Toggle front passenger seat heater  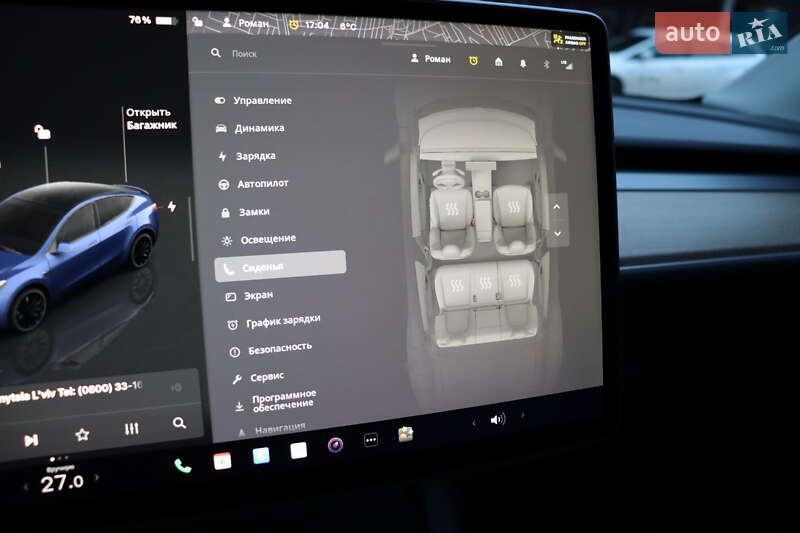pyautogui.click(x=513, y=209)
